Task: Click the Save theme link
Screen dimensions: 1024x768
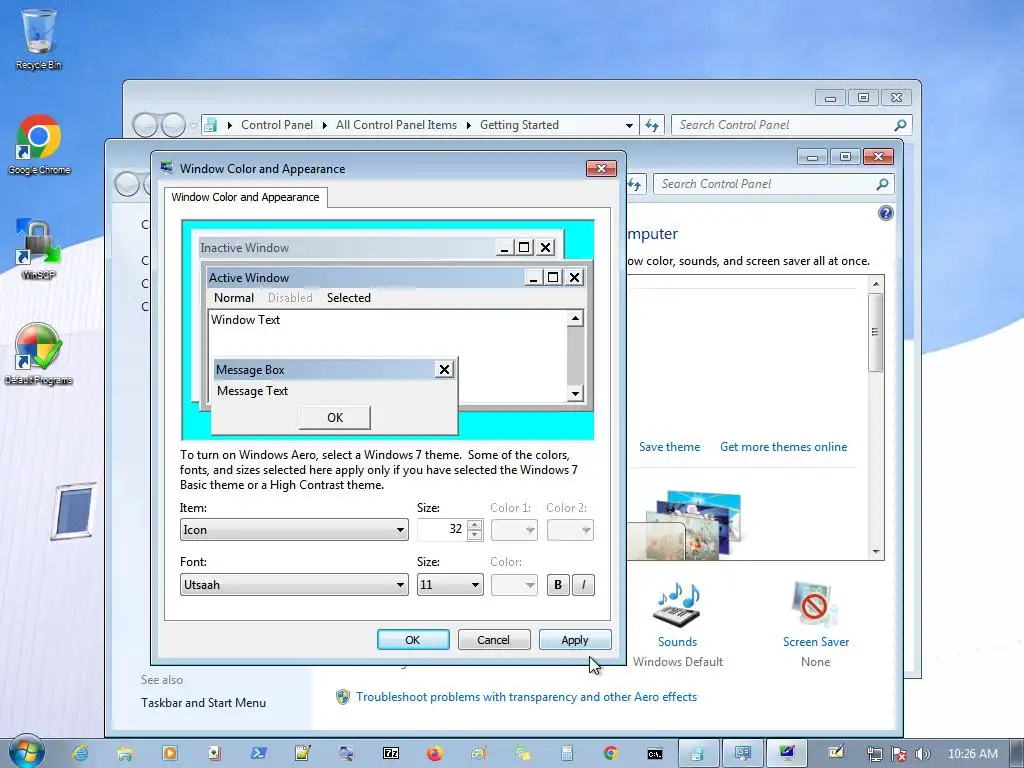Action: point(669,447)
